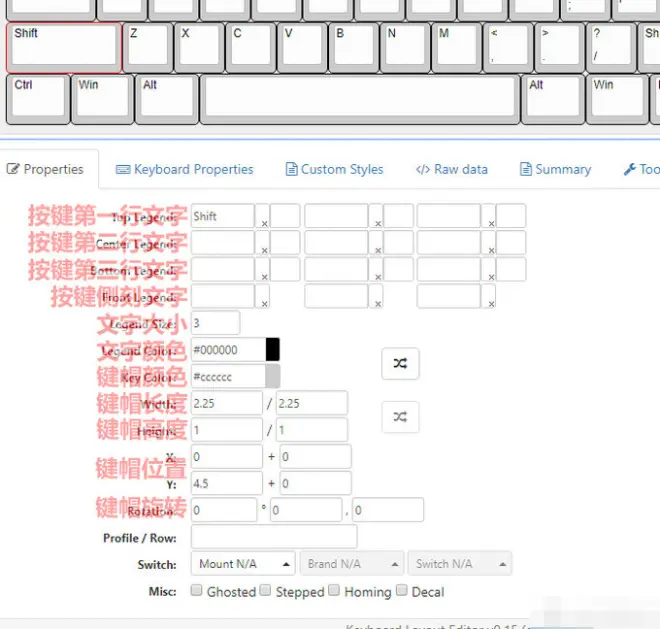The height and width of the screenshot is (629, 660).
Task: Select the Z key on keyboard
Action: click(x=148, y=48)
